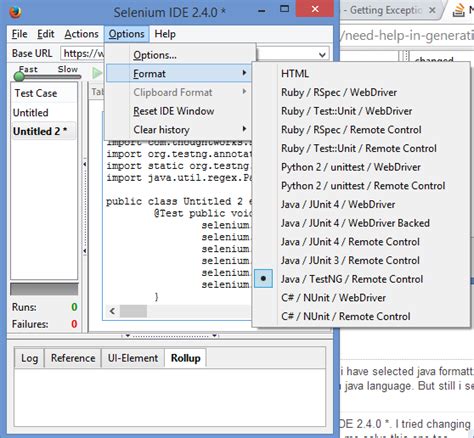Select Java / JUnit 3 / Remote Control format
The width and height of the screenshot is (474, 438).
pyautogui.click(x=361, y=260)
